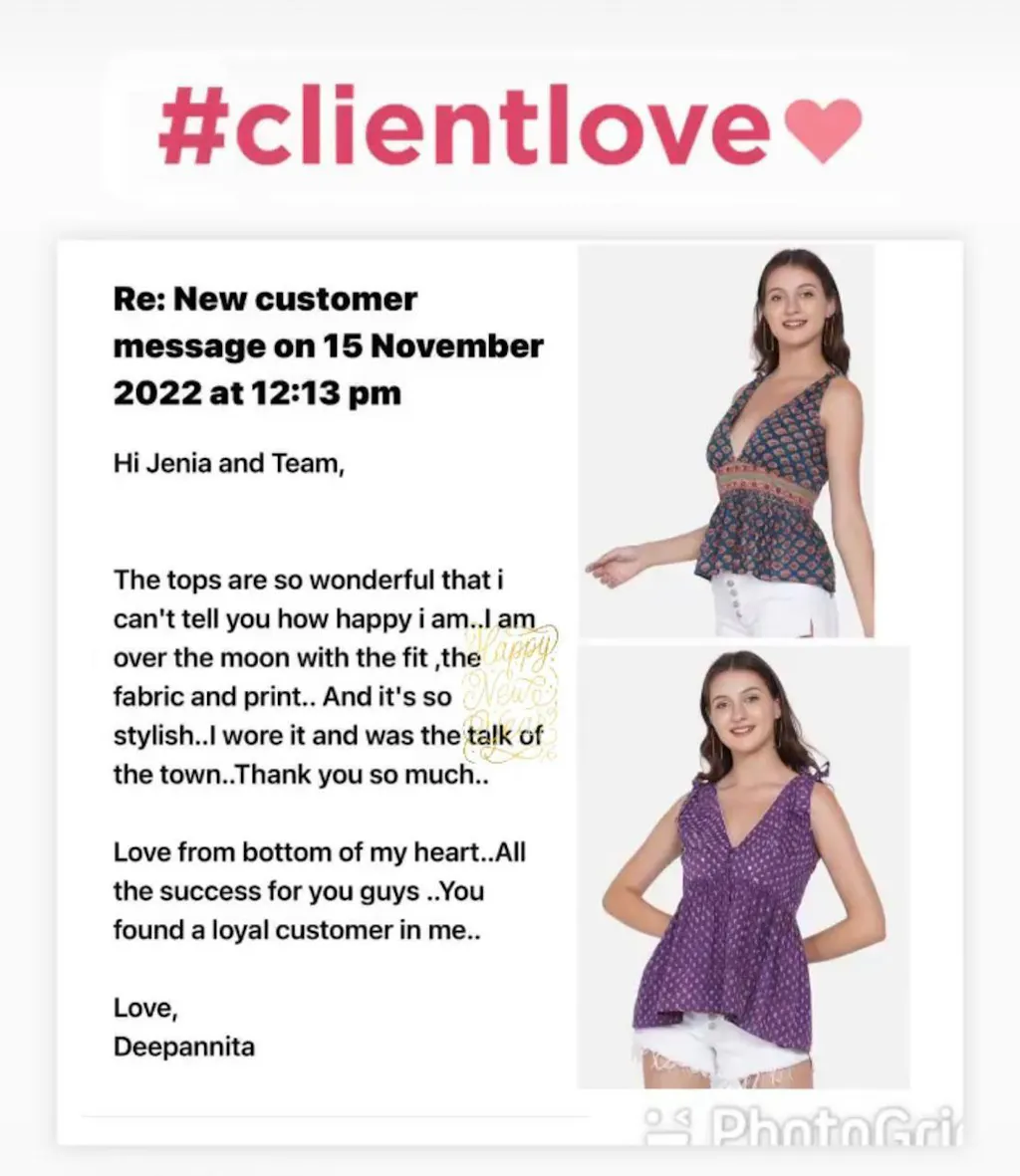
Task: Click the '15 November' date text
Action: [433, 346]
